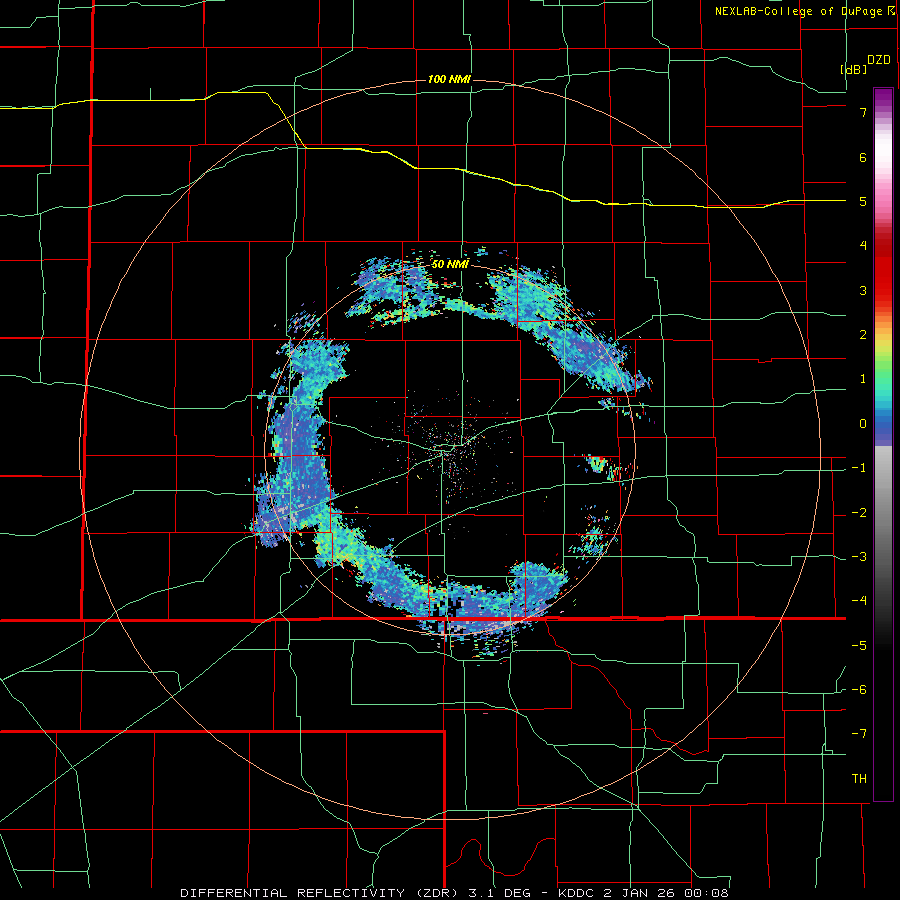Click legend value 7

[x=863, y=112]
